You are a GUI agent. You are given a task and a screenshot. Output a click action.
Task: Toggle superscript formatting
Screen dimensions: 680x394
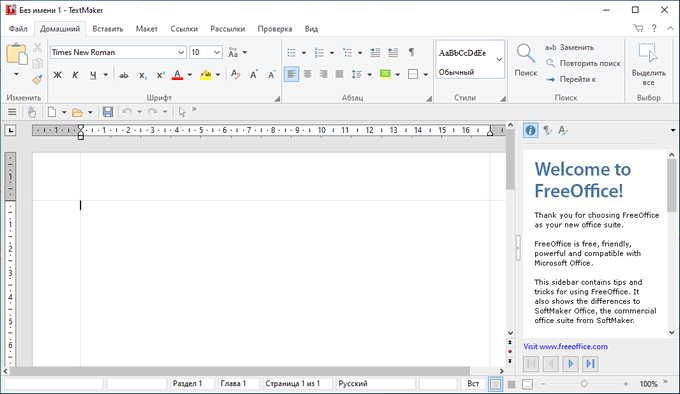pyautogui.click(x=160, y=75)
